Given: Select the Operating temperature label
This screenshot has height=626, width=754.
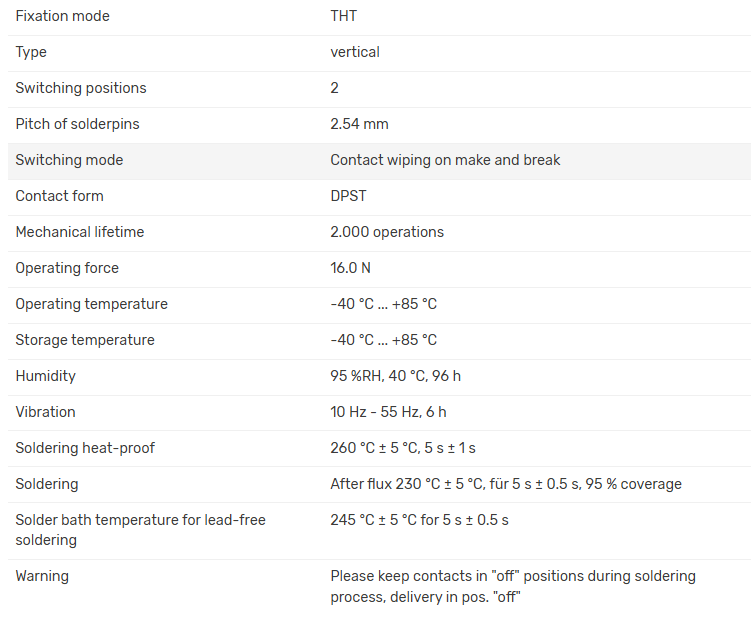Looking at the screenshot, I should [91, 304].
